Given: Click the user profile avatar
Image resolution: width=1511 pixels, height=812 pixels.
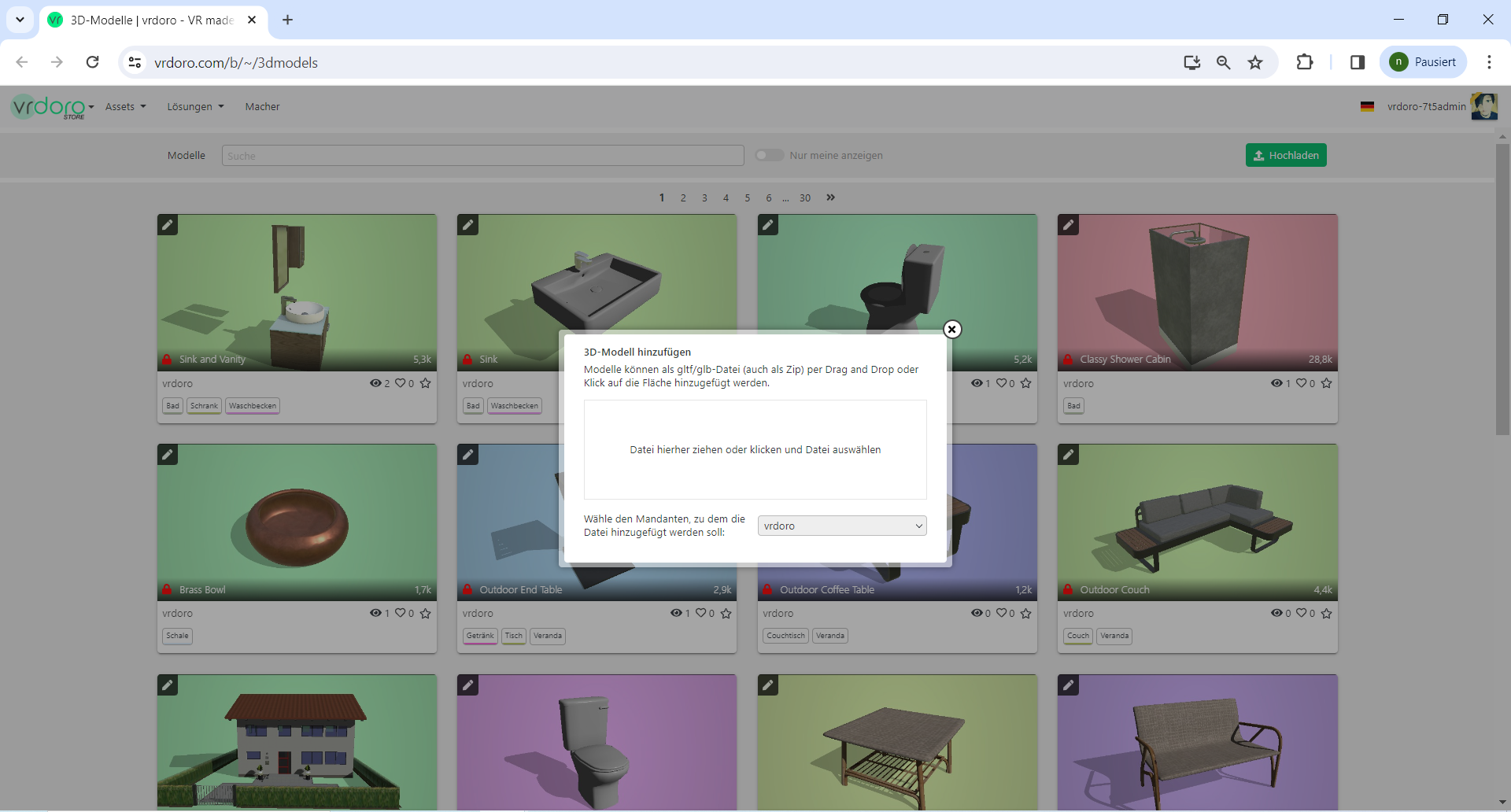Looking at the screenshot, I should [x=1483, y=107].
